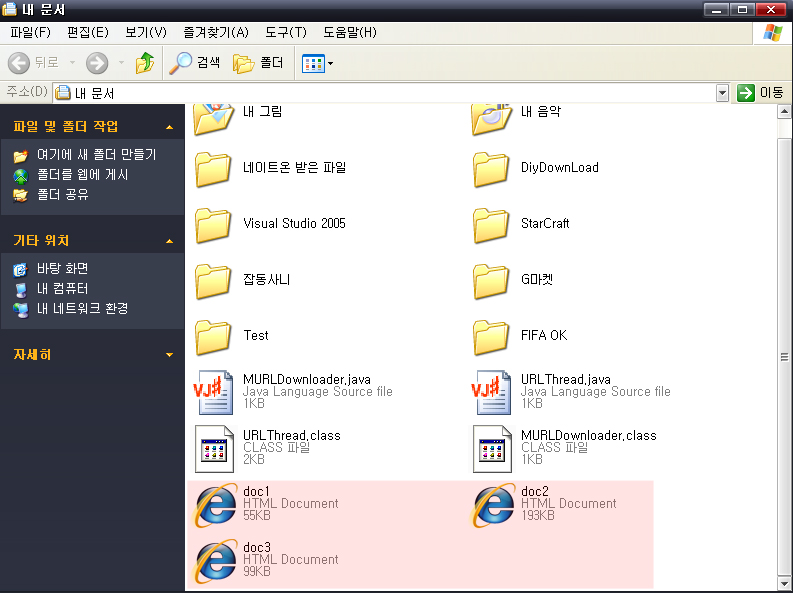
Task: Click the 바탕 화면 desktop icon
Action: pyautogui.click(x=20, y=269)
